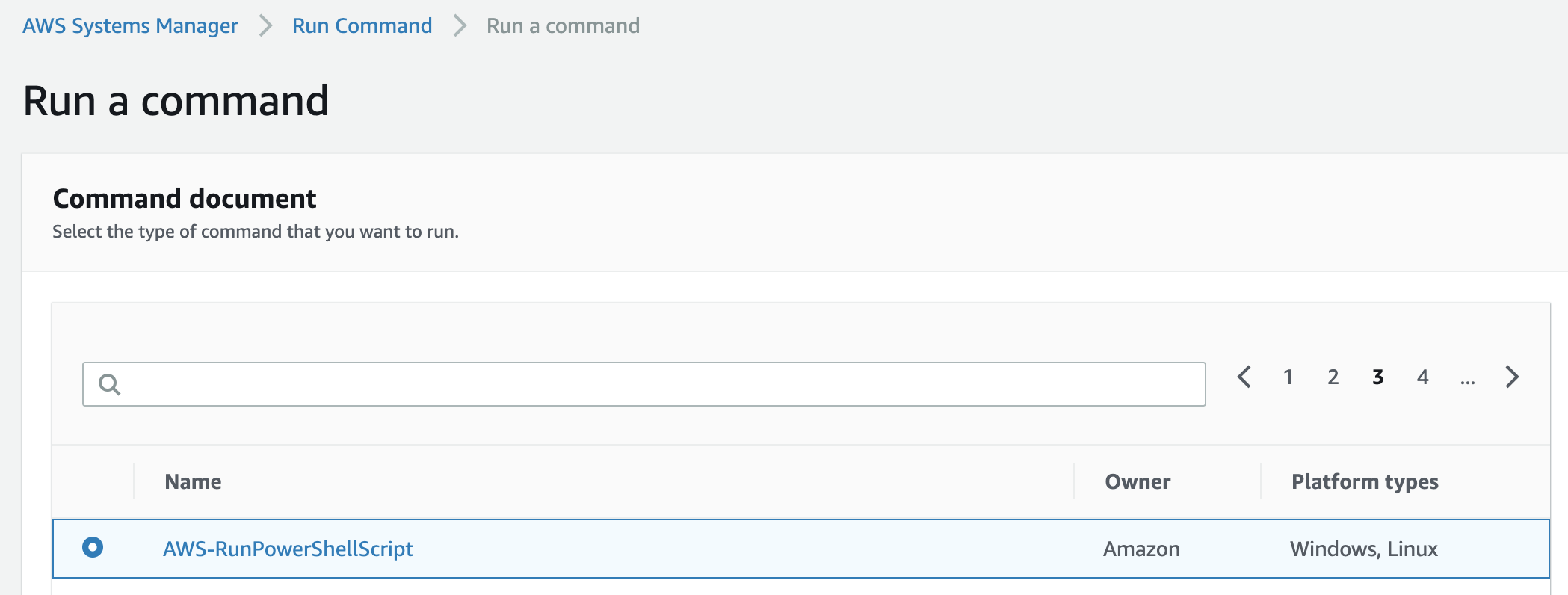The width and height of the screenshot is (1568, 595).
Task: Click the search magnifier icon
Action: point(109,384)
